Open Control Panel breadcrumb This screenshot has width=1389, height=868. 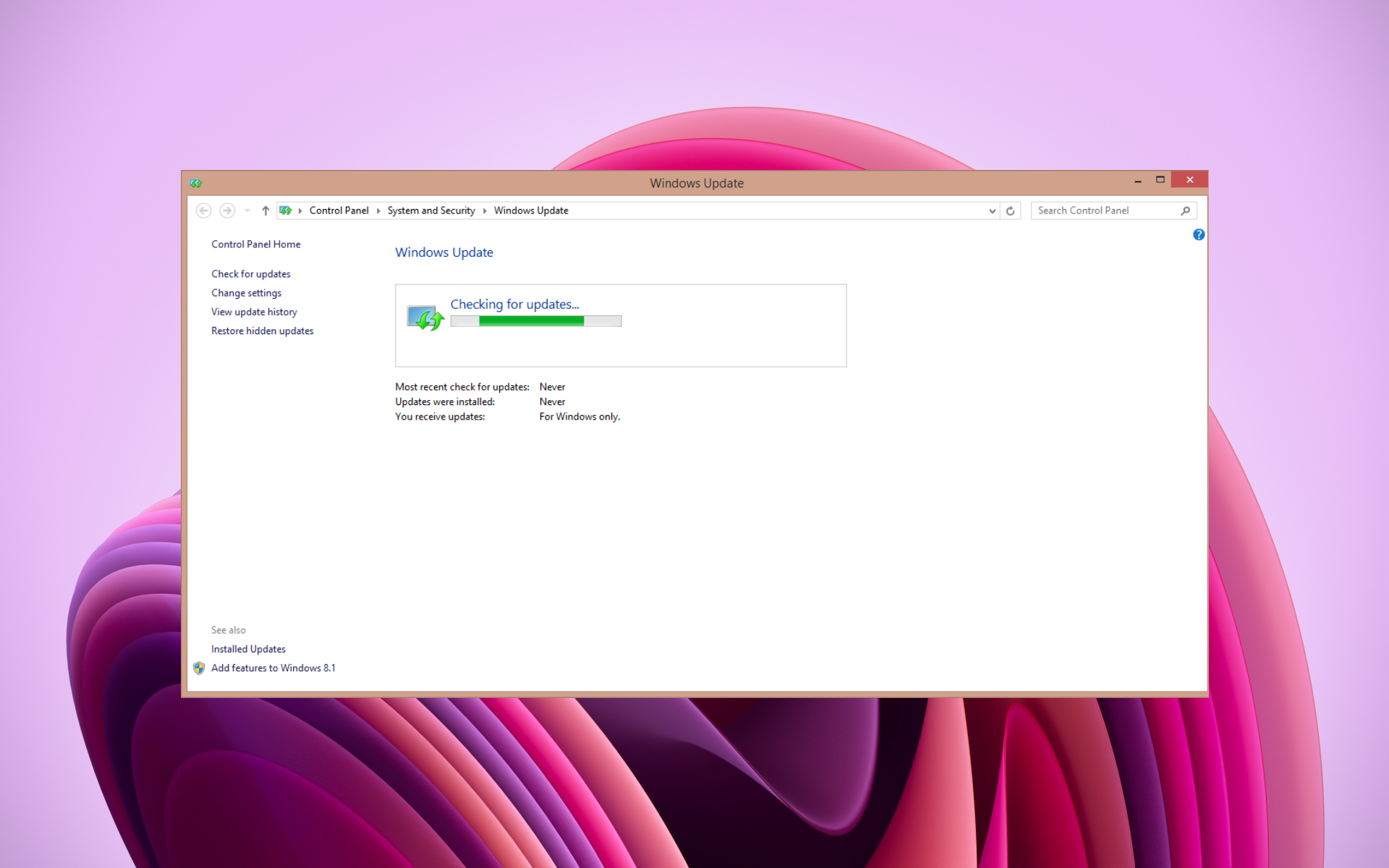pos(339,210)
